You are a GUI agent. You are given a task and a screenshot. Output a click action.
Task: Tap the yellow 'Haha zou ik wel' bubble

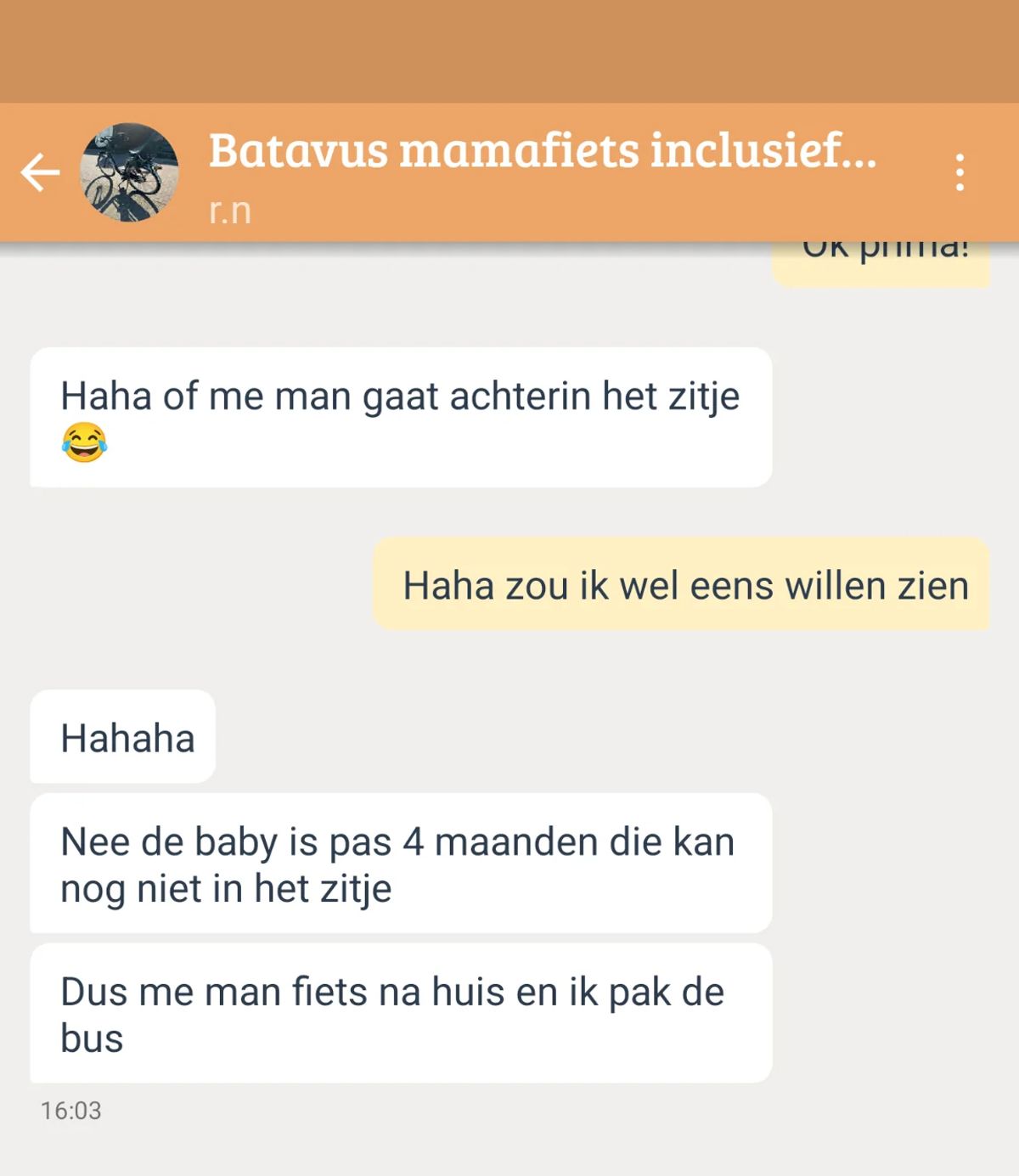[681, 583]
